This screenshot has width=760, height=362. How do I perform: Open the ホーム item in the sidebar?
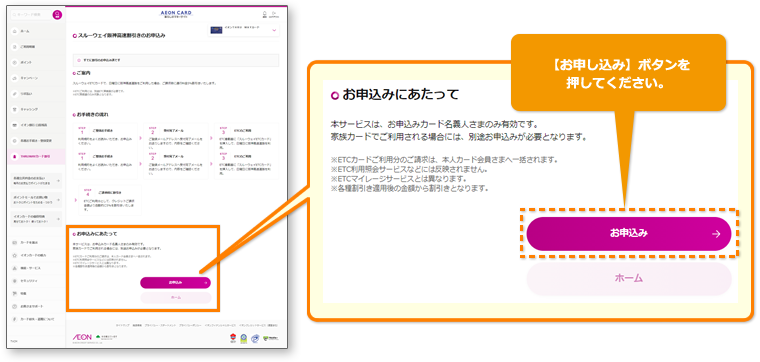click(36, 31)
